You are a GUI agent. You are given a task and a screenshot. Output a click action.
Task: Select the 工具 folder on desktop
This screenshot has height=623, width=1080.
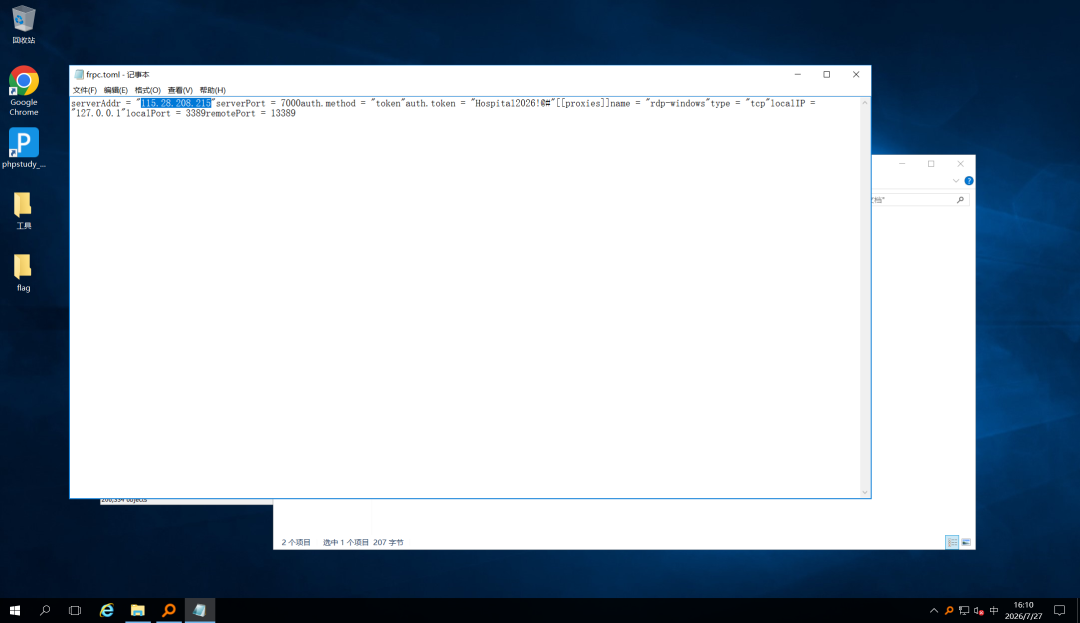(x=23, y=211)
